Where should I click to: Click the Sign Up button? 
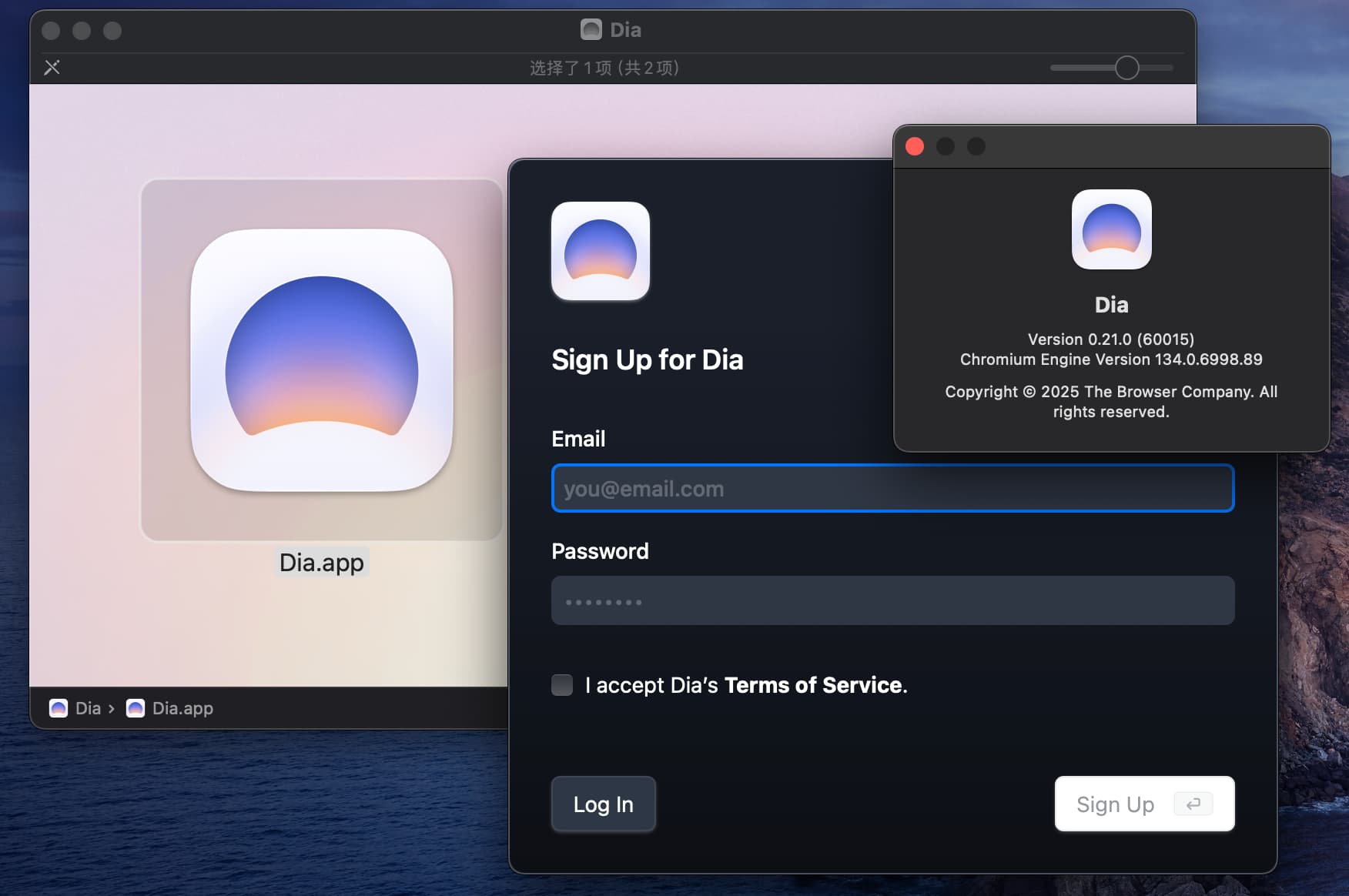tap(1144, 804)
